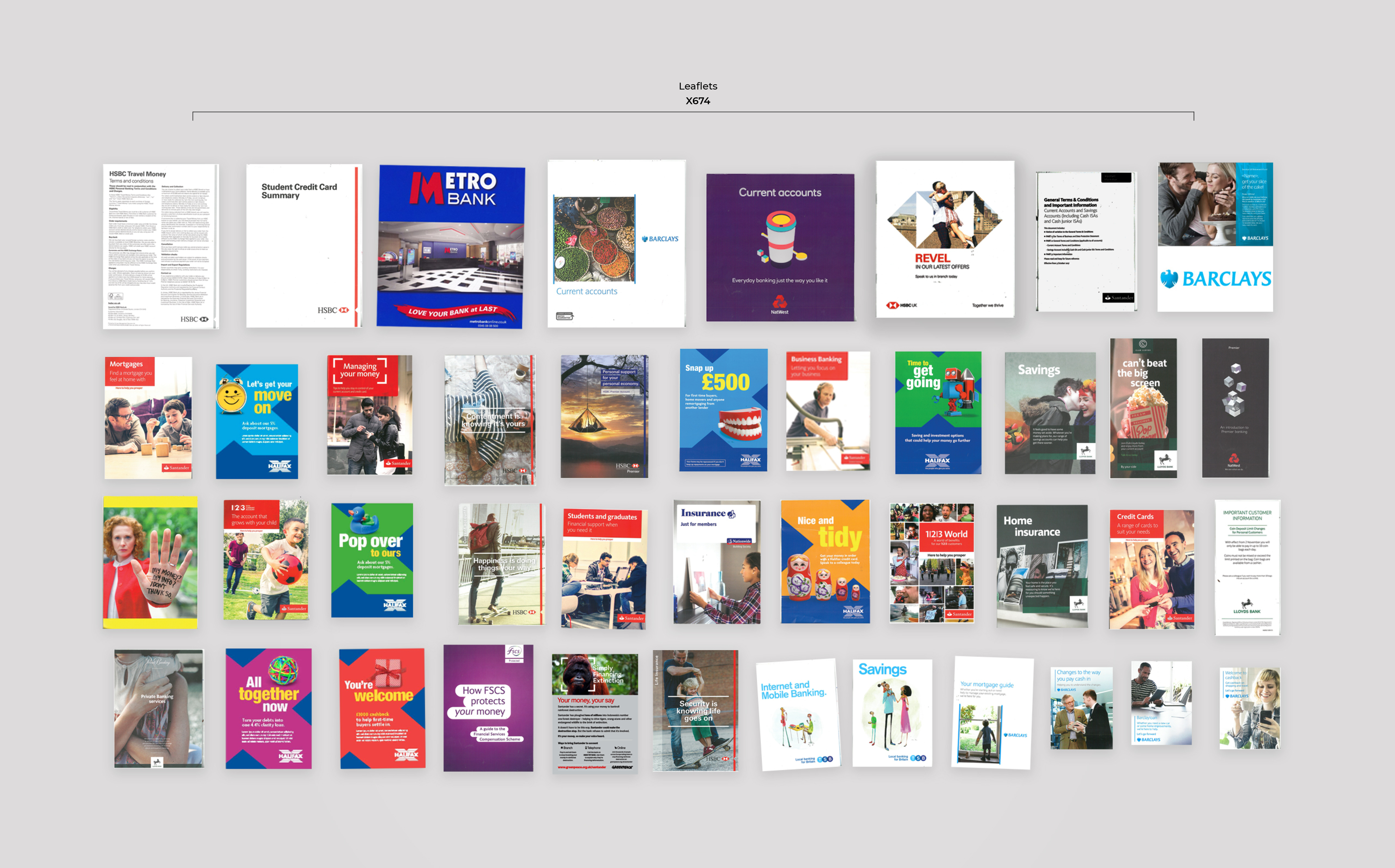Viewport: 1395px width, 868px height.
Task: Select the Metro Bank leaflet
Action: (451, 247)
